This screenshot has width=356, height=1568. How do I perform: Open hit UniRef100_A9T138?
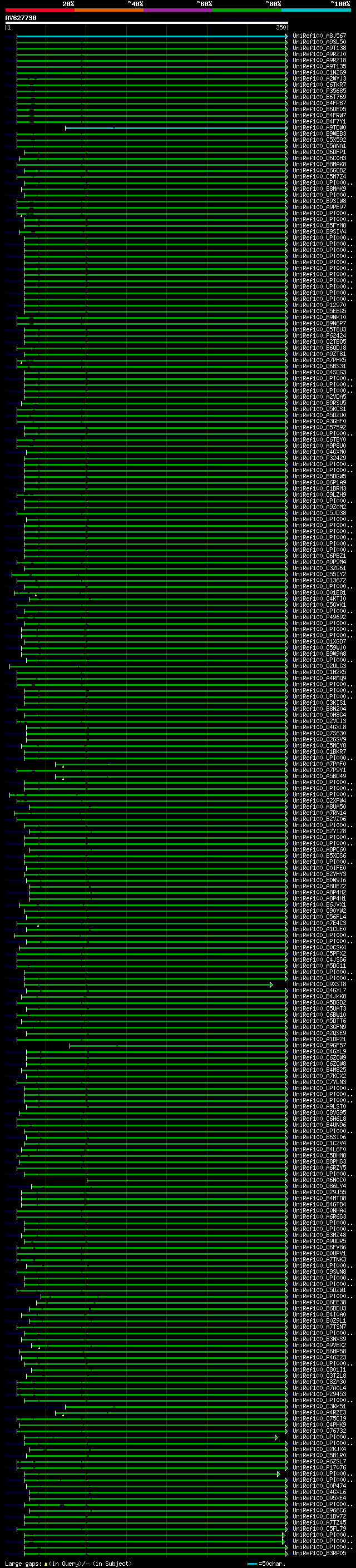coord(319,48)
